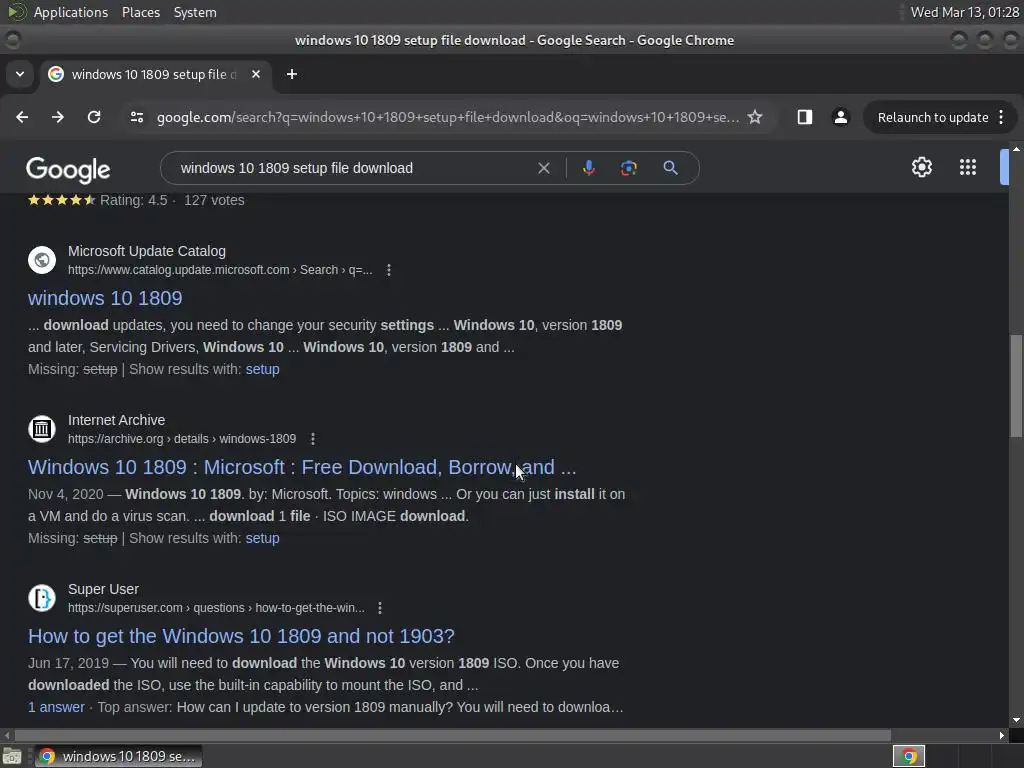Open the Google apps grid
The width and height of the screenshot is (1024, 768).
point(968,167)
